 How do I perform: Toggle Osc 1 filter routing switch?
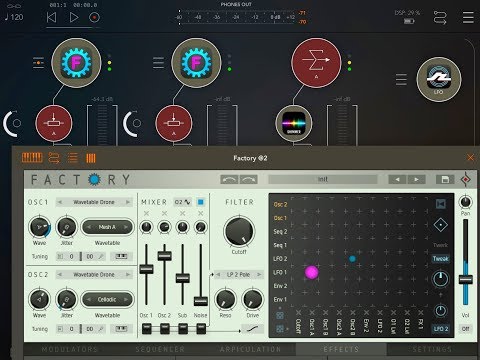pyautogui.click(x=147, y=329)
